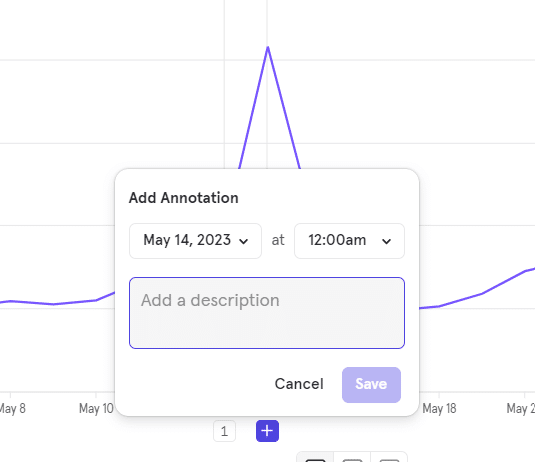
Task: Click the chevron beside the May 14 date
Action: click(243, 242)
